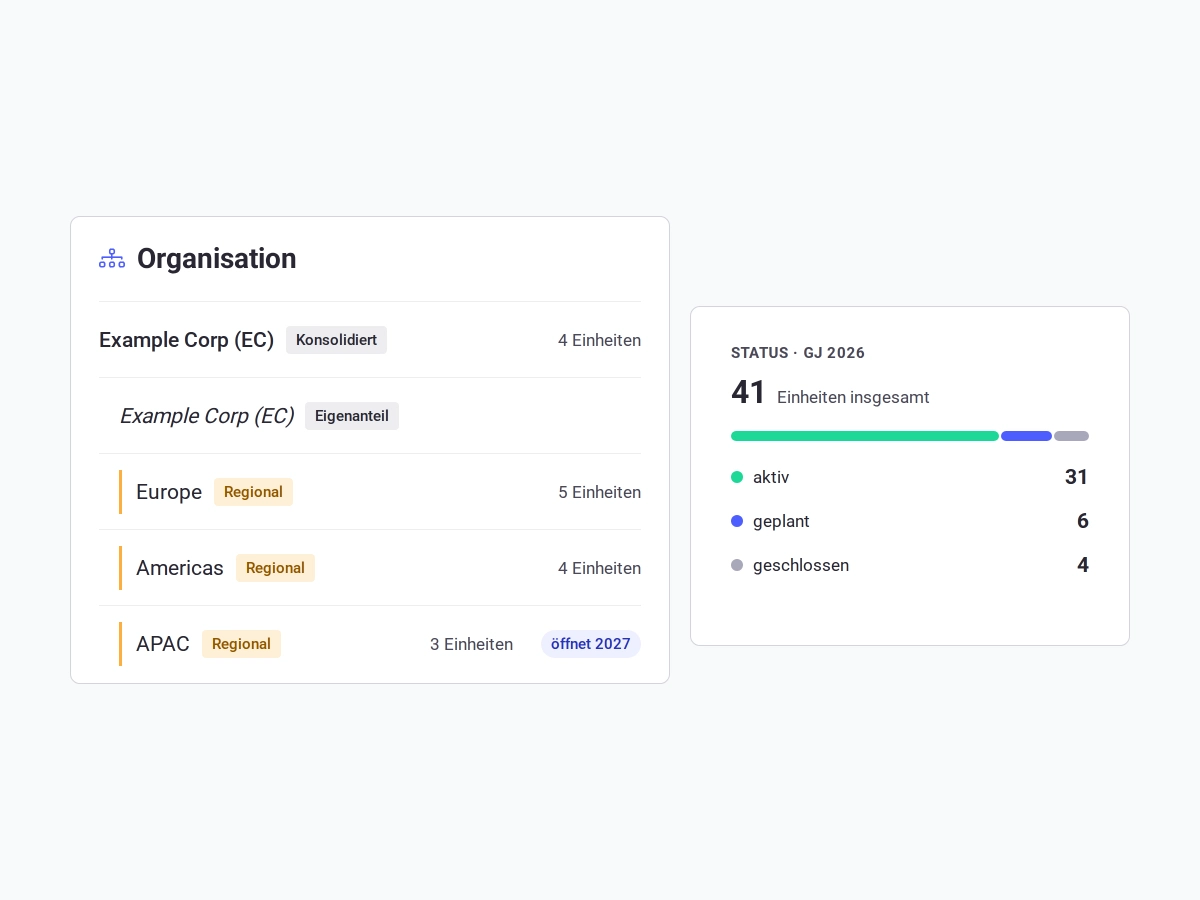Click APAC's 3 Einheiten count
Viewport: 1200px width, 900px height.
[x=471, y=644]
